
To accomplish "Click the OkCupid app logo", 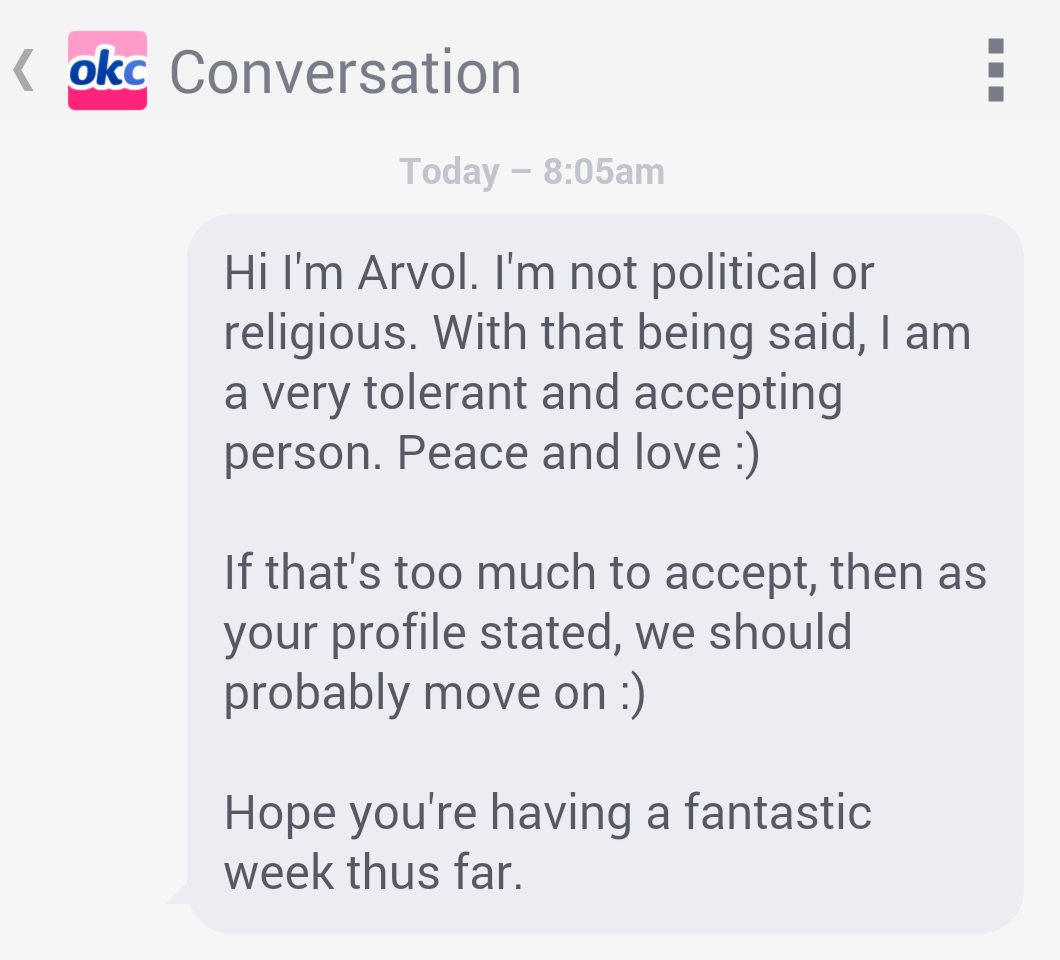I will 107,71.
